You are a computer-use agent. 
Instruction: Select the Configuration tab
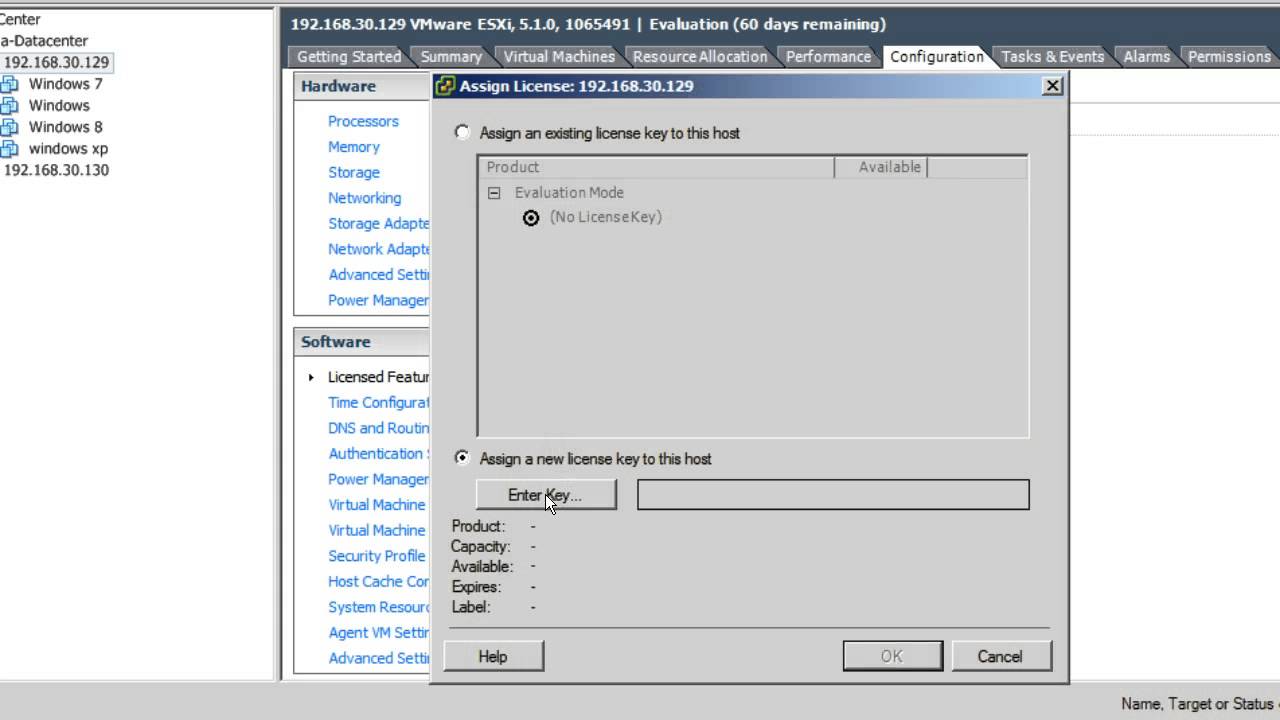click(937, 57)
